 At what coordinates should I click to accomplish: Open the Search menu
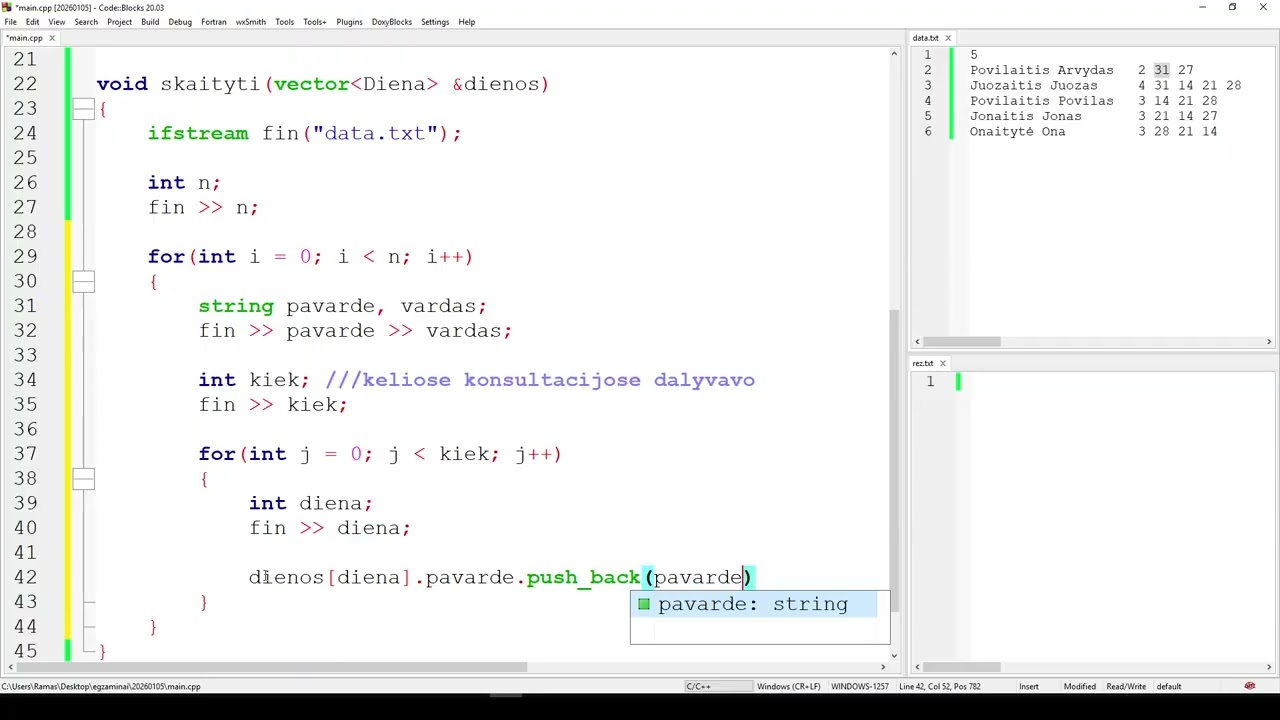(86, 22)
